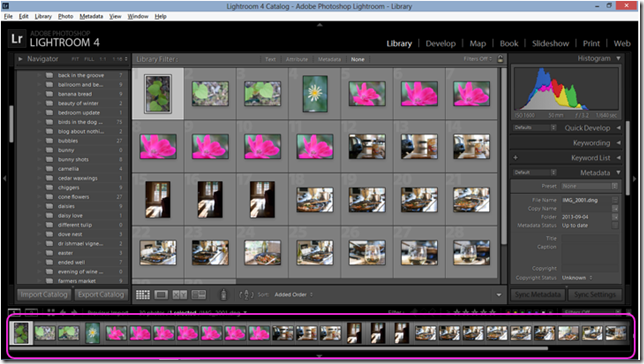Viewport: 644px width, 364px height.
Task: Switch to Loupe view icon
Action: (x=161, y=295)
